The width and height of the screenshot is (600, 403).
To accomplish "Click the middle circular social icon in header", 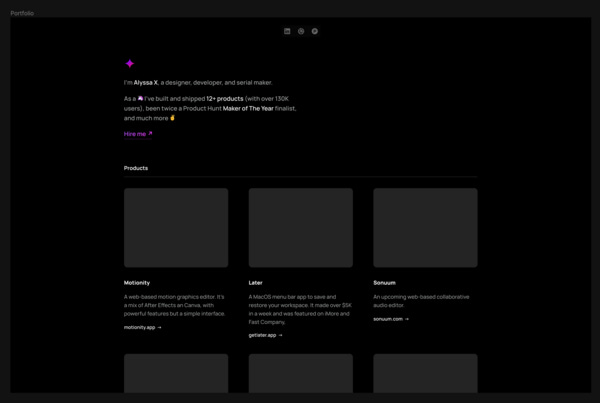I will tap(301, 31).
